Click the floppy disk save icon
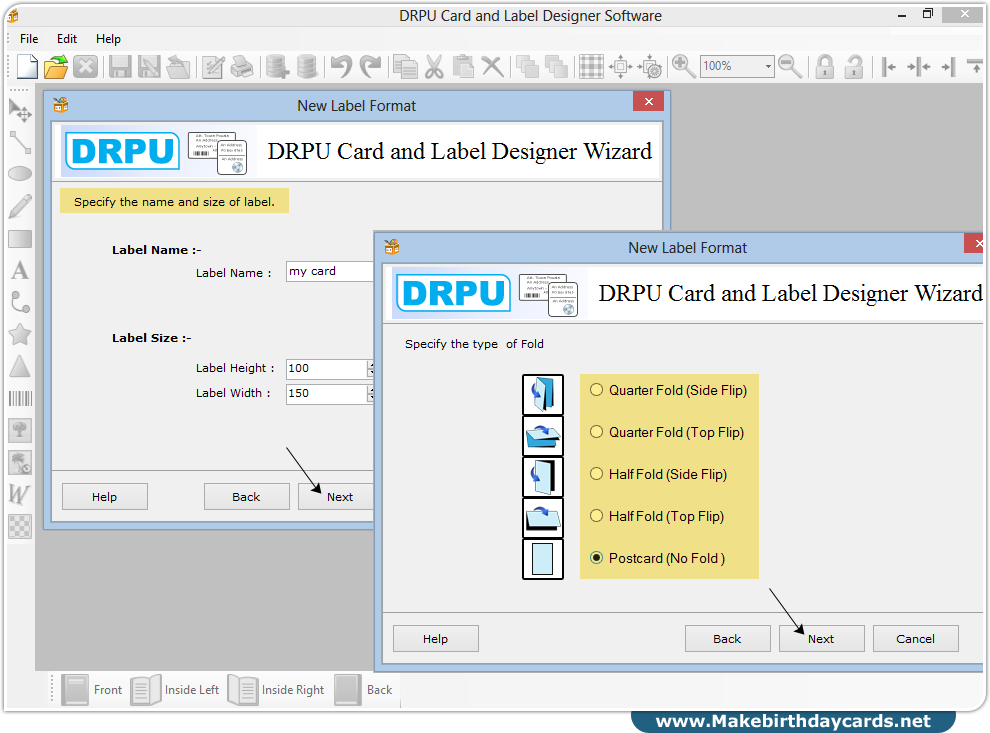990x733 pixels. 120,66
